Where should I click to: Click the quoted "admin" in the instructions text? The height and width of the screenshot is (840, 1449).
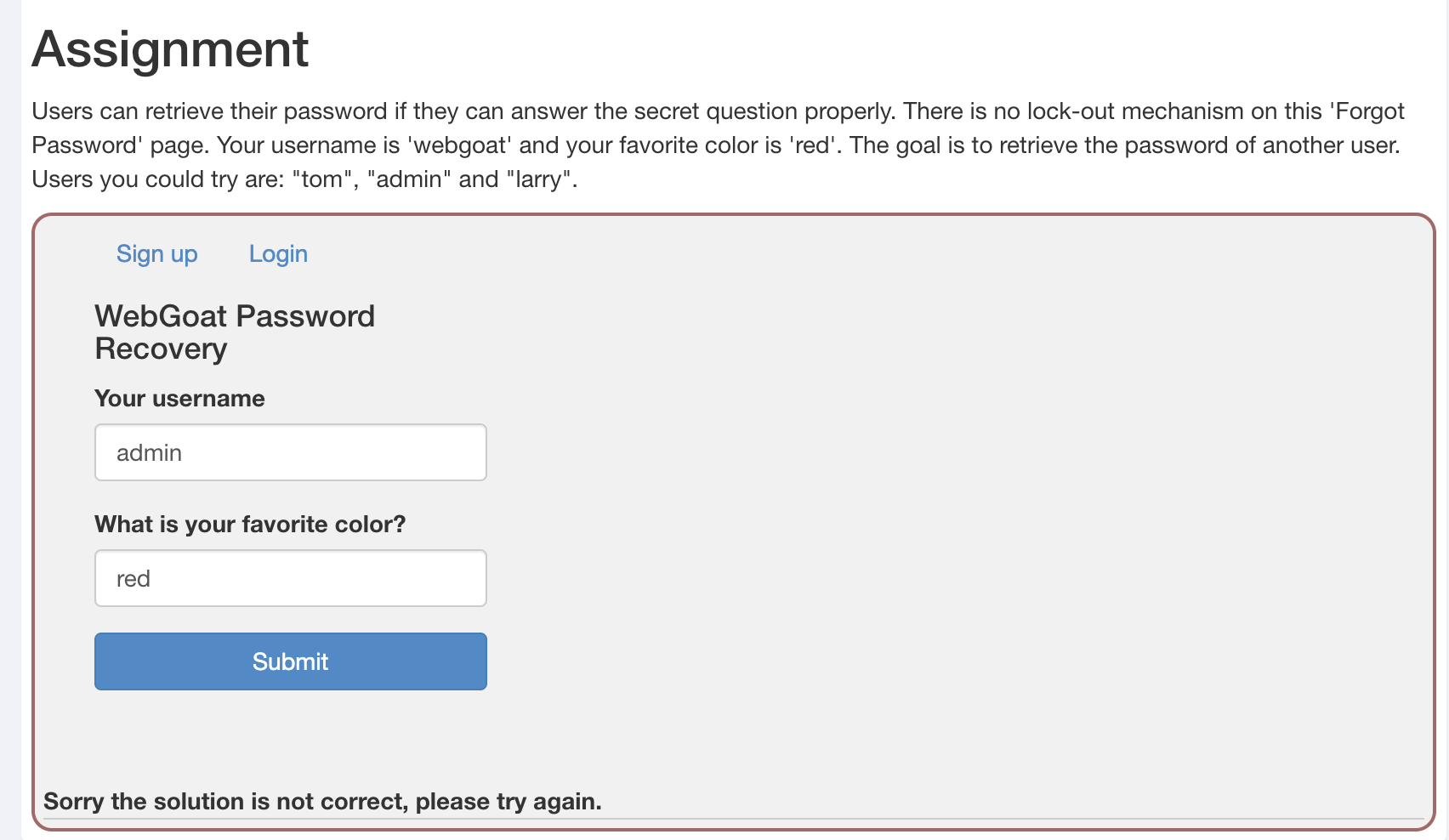click(x=409, y=179)
